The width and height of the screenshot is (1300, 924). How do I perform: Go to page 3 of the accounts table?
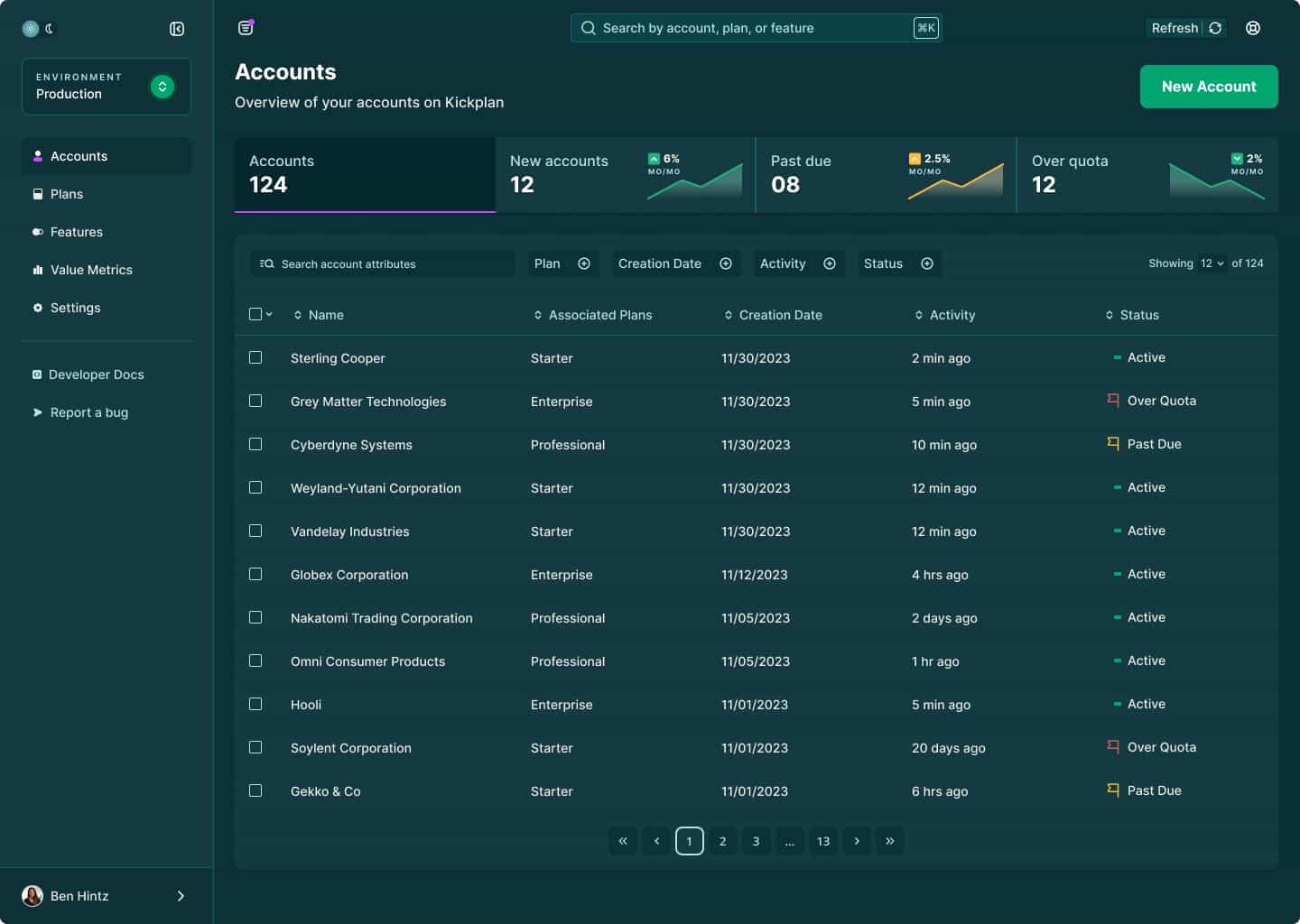coord(756,840)
